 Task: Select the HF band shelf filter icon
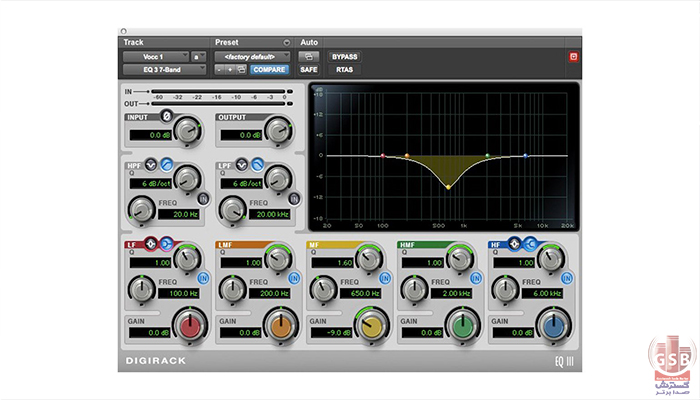point(532,243)
